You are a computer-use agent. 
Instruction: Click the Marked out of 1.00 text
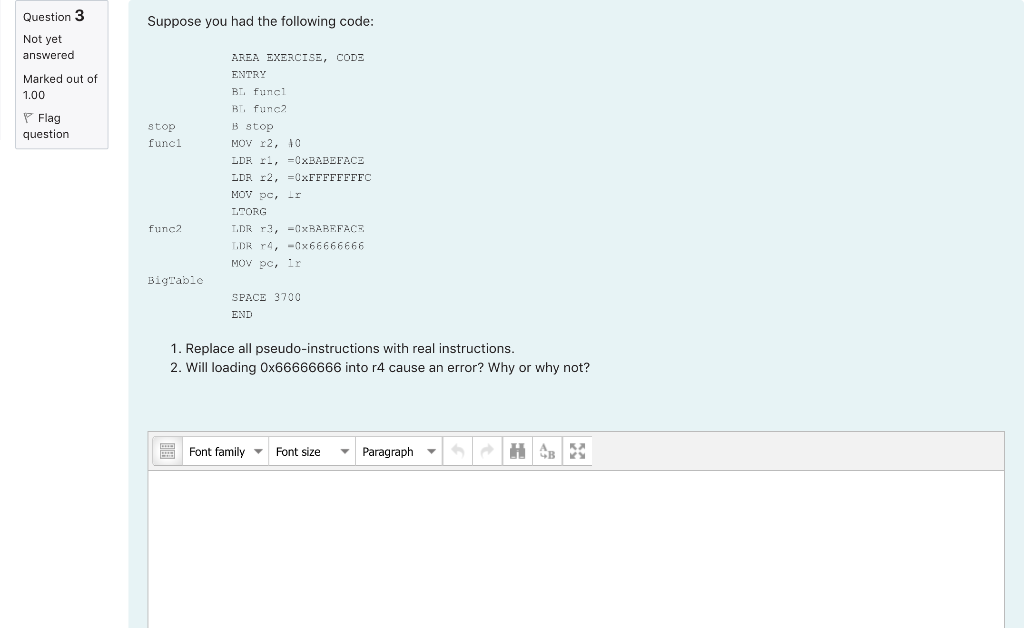click(60, 87)
